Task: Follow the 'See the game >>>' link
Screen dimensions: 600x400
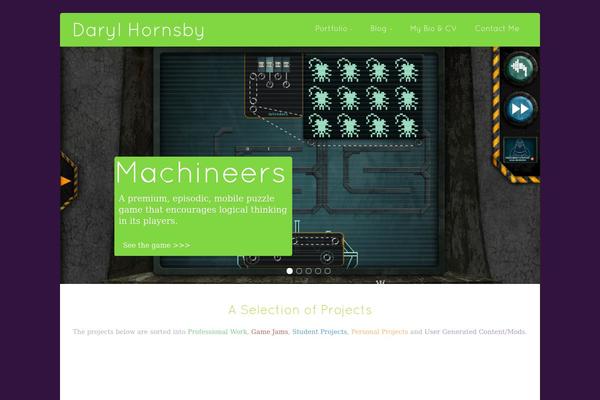Action: click(157, 245)
